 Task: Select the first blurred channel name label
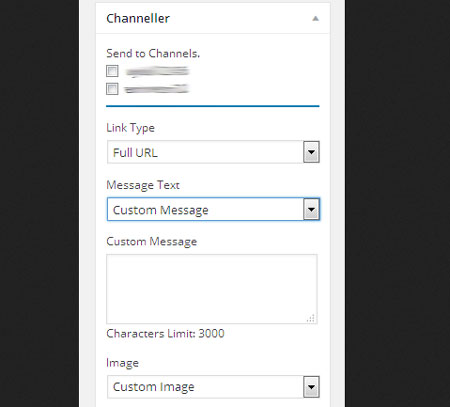(x=157, y=71)
